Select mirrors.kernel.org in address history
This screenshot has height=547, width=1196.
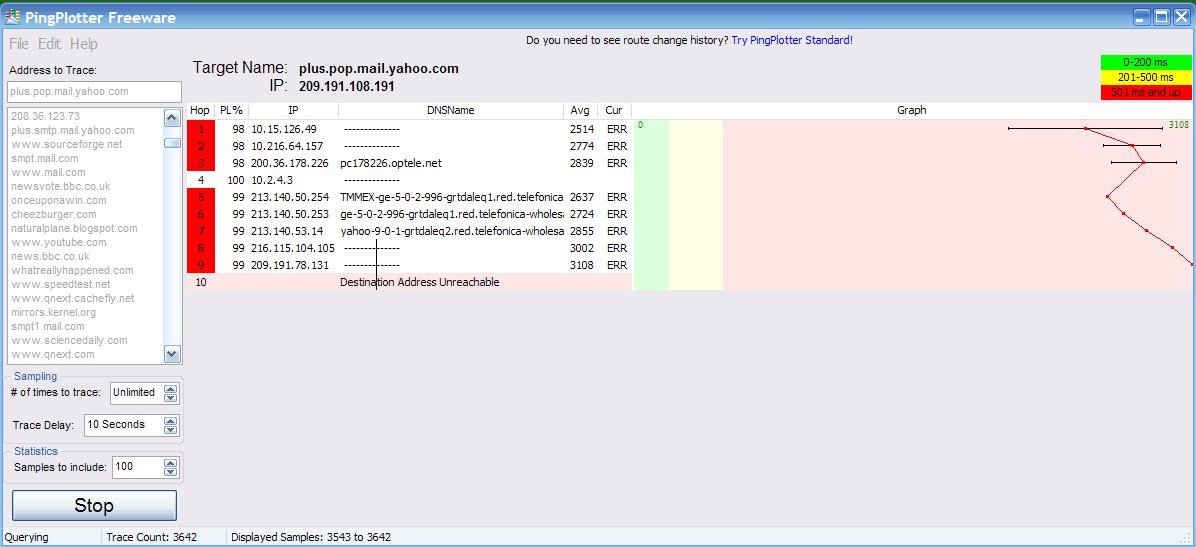(53, 312)
